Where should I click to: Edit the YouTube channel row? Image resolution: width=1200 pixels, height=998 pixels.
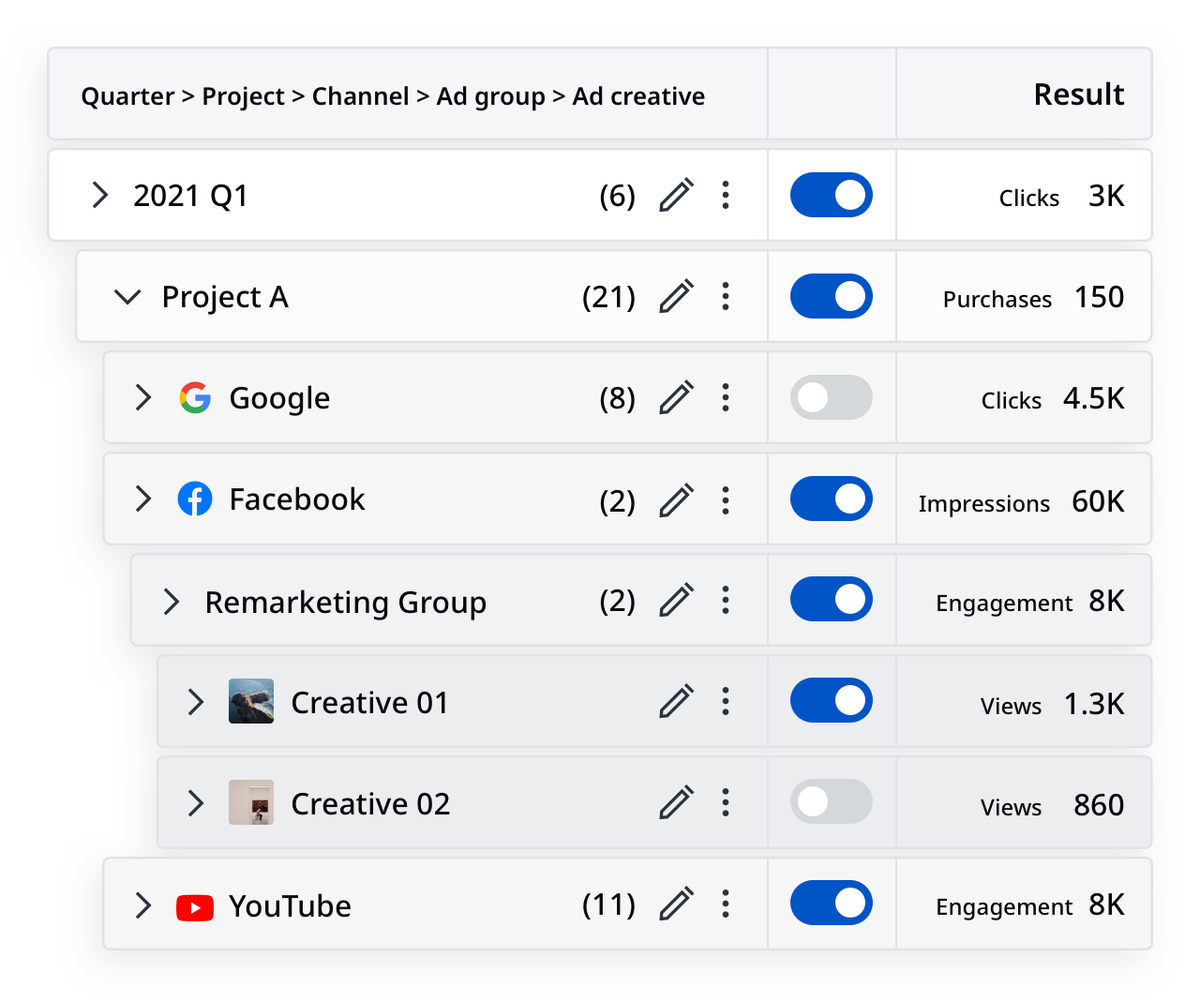pos(677,905)
